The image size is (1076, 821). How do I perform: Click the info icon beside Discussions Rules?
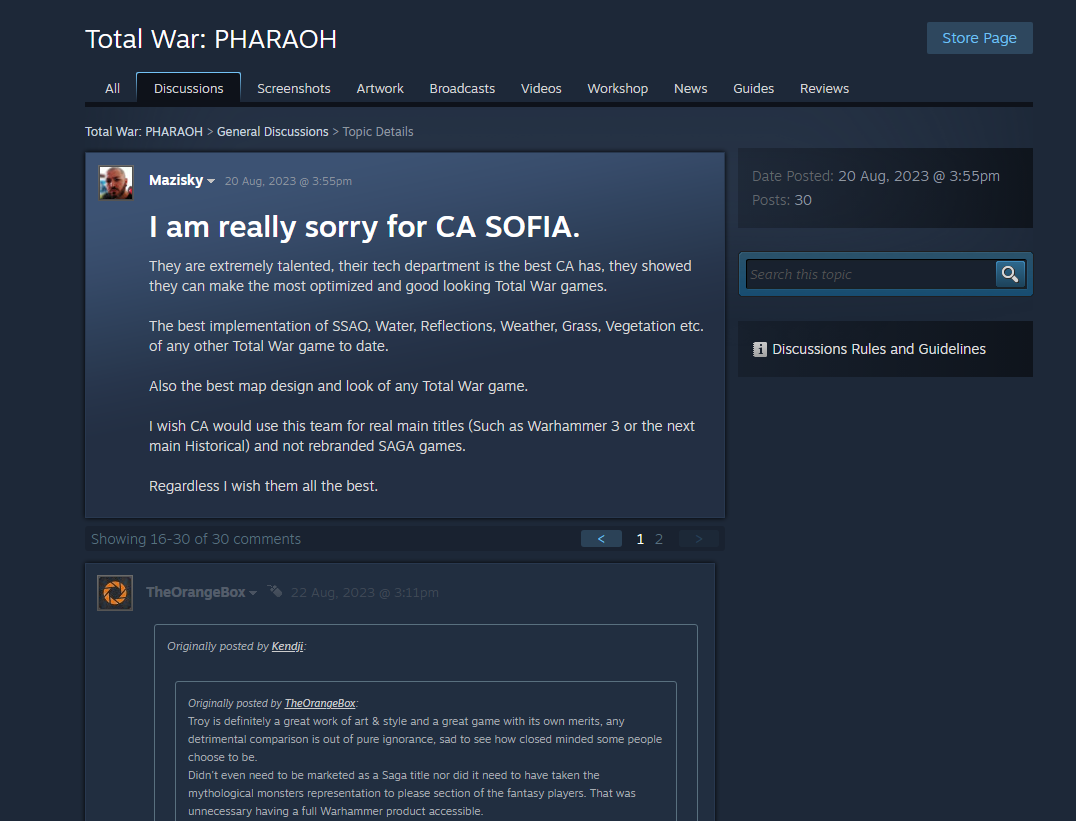[x=760, y=349]
